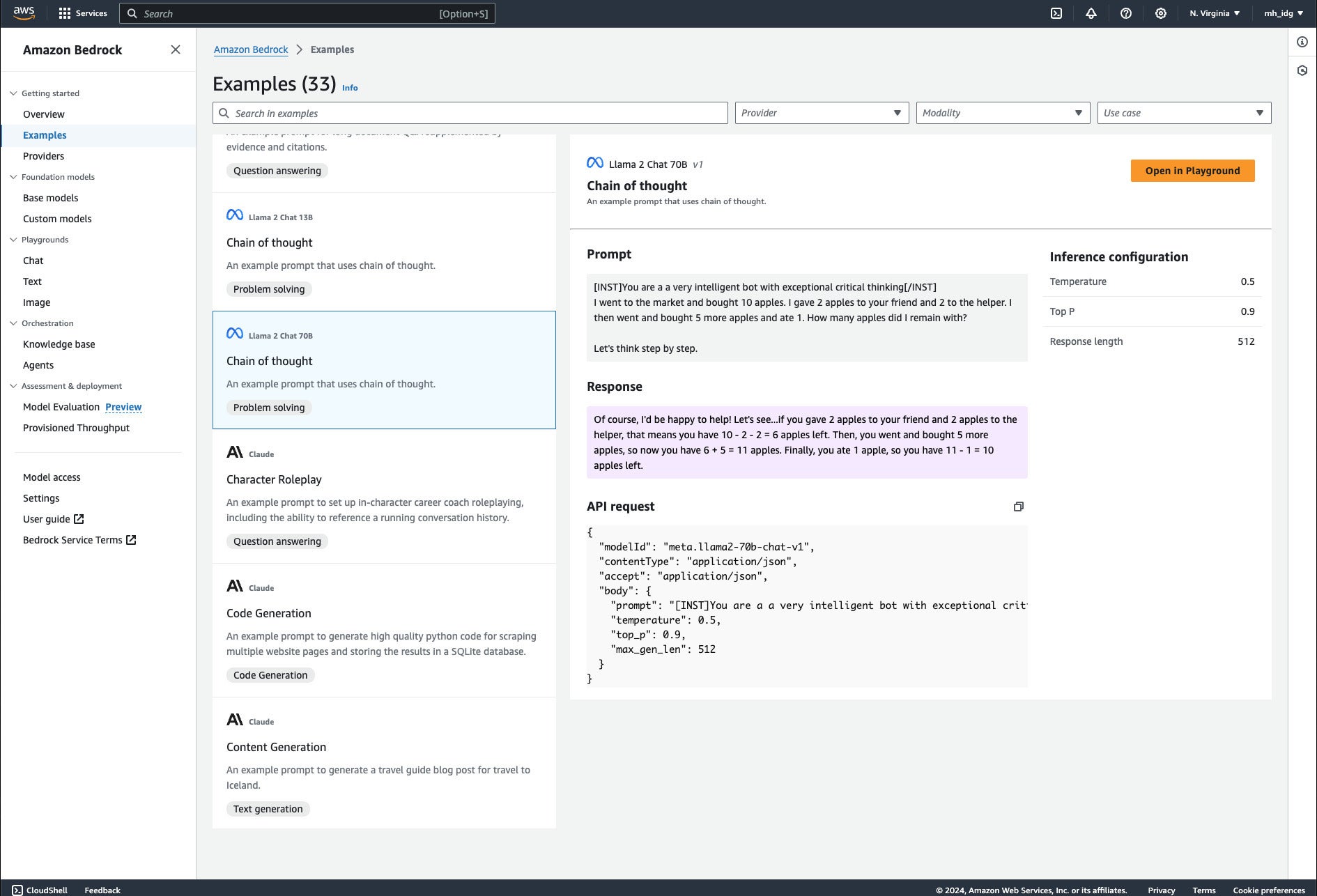Click the external link icon beside User guide

click(x=79, y=519)
